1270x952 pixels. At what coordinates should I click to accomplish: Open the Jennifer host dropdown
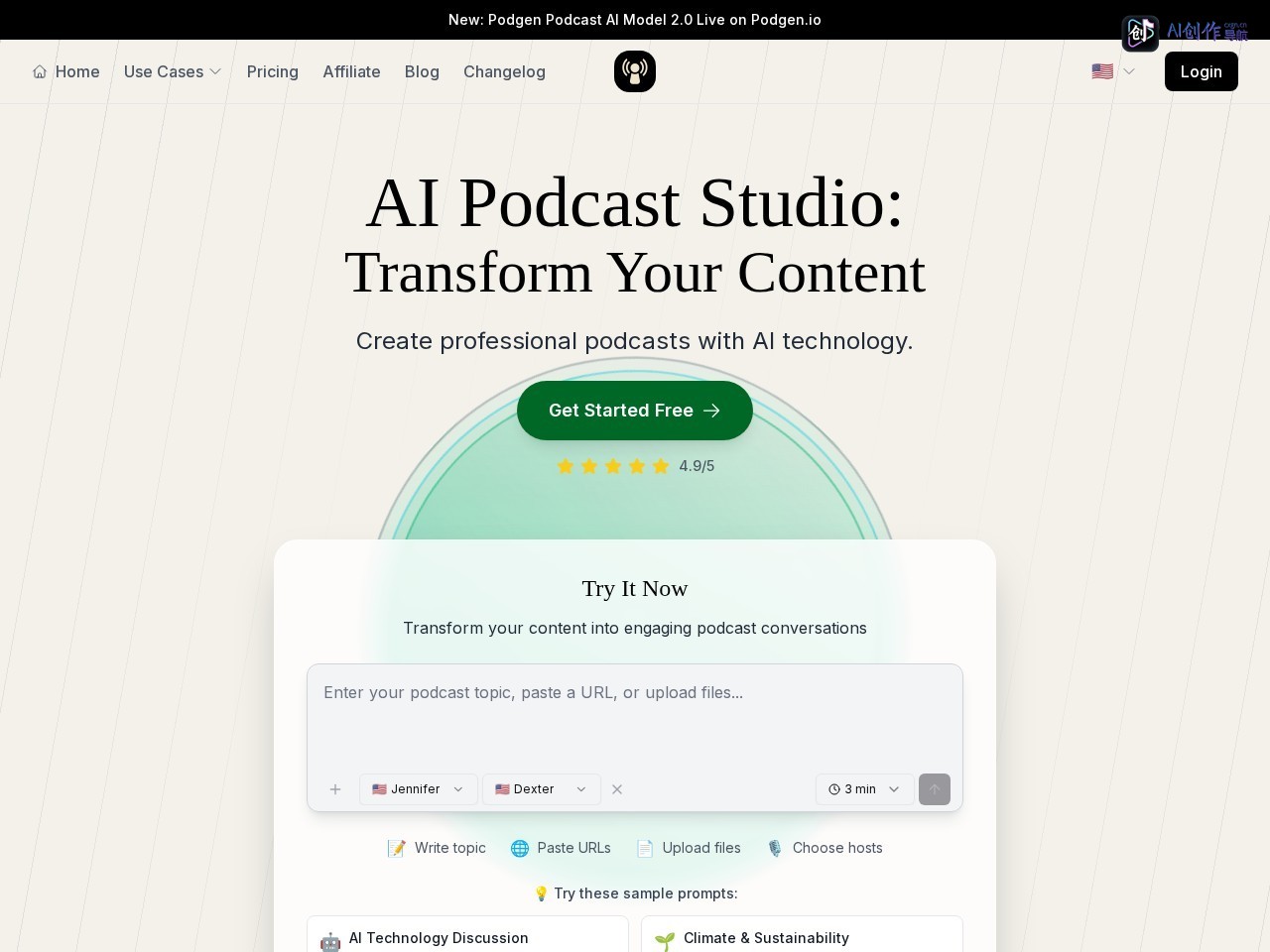tap(419, 789)
